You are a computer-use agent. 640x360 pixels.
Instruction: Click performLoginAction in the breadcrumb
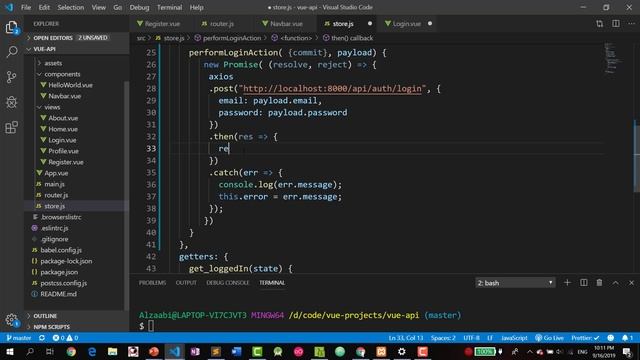click(231, 38)
